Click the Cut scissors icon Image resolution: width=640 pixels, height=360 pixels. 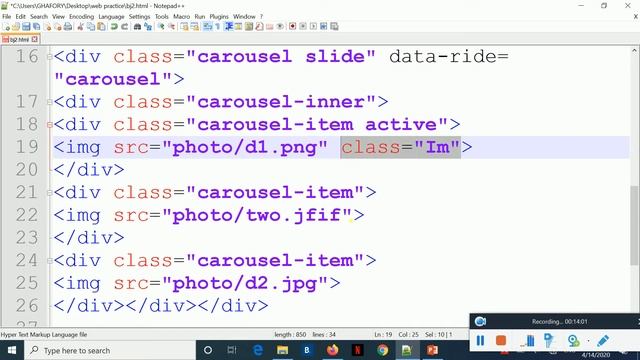80,27
